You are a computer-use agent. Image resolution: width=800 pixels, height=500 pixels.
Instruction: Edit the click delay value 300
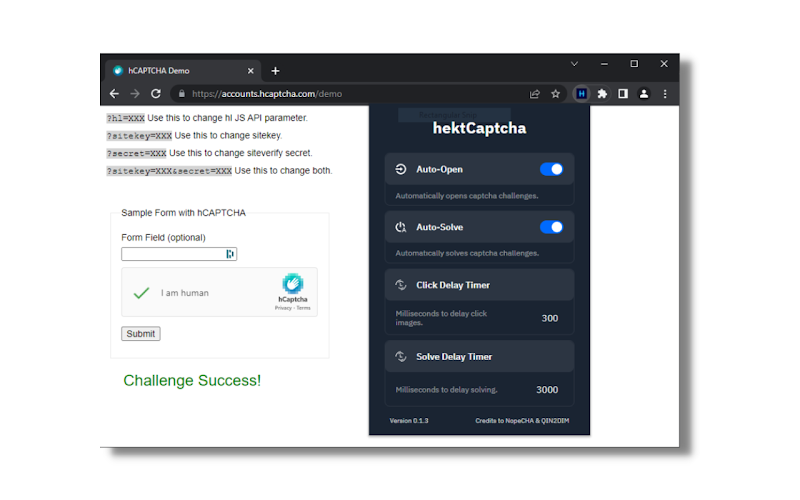549,318
